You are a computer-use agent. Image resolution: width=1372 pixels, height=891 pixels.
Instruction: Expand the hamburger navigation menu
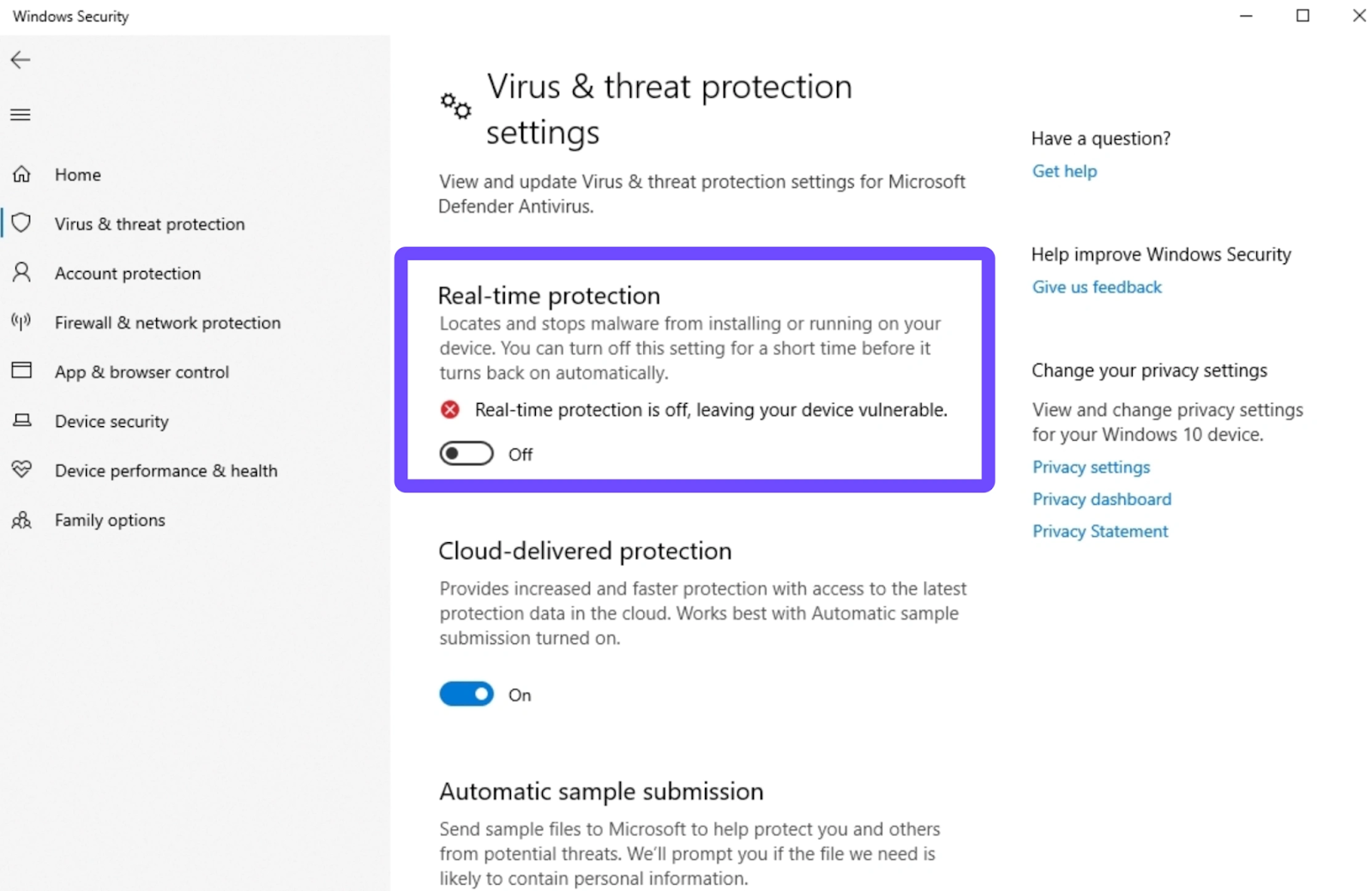pos(21,115)
